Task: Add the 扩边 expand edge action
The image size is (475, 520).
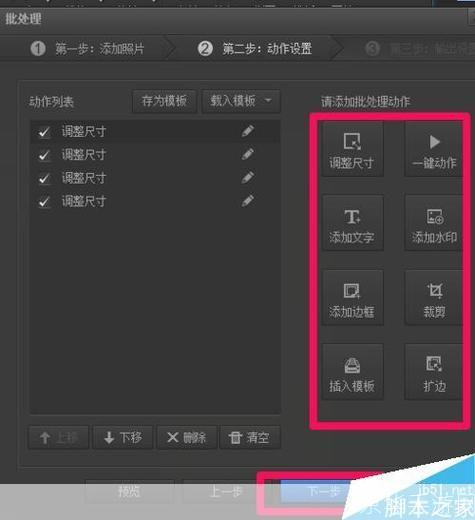Action: (x=433, y=372)
